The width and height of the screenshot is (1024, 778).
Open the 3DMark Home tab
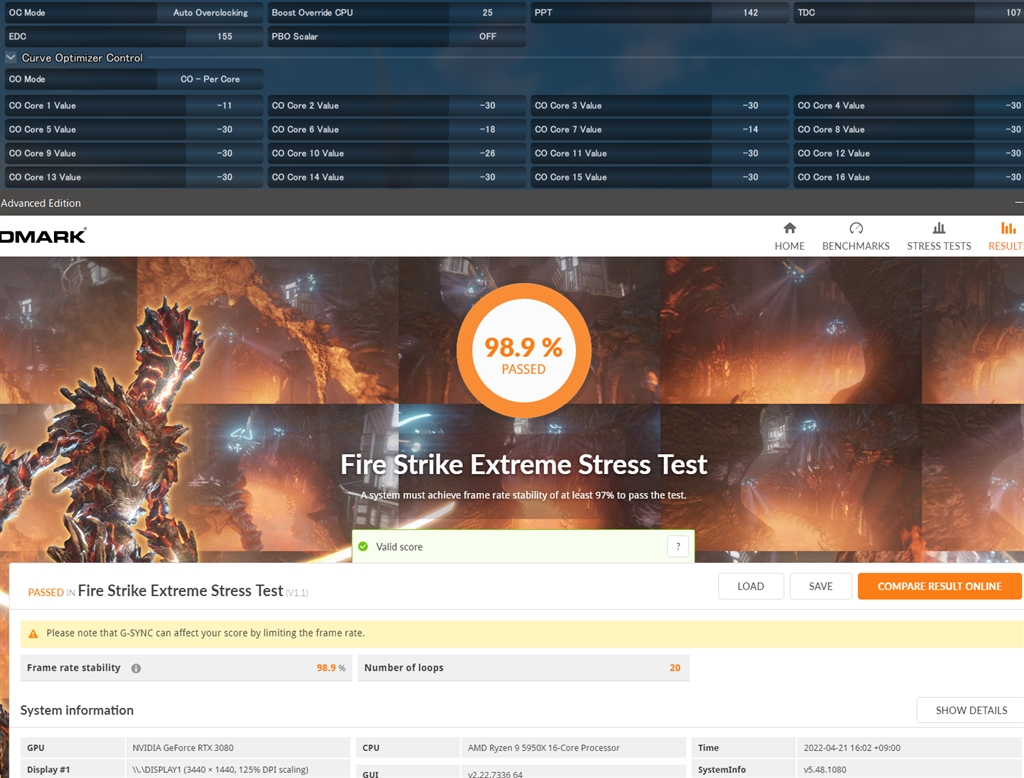[x=790, y=236]
